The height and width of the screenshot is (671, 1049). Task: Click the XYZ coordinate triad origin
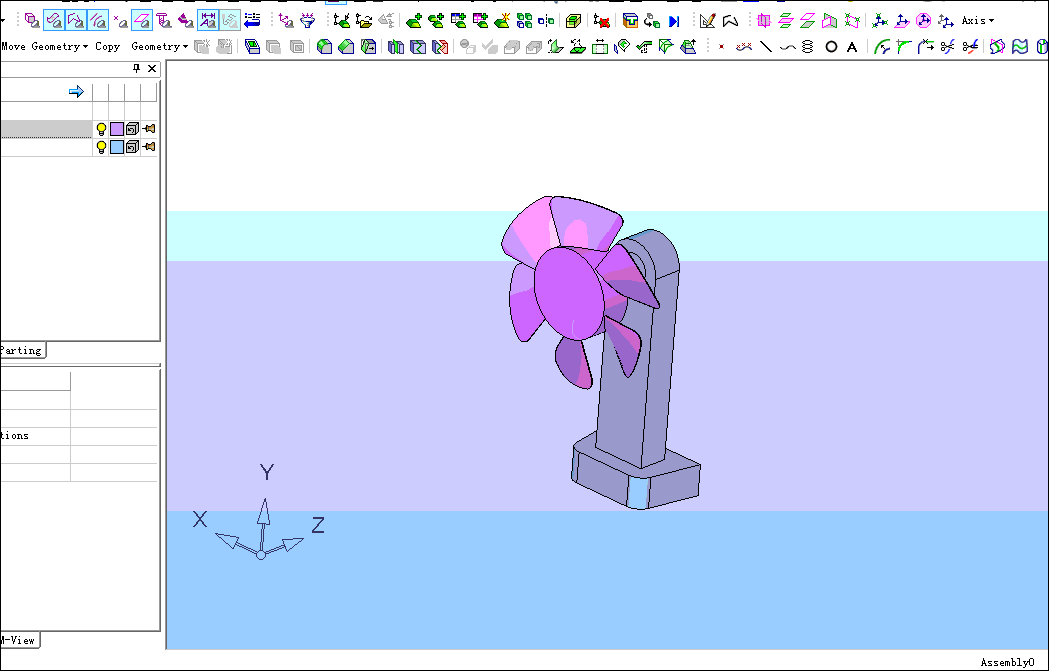(x=261, y=555)
